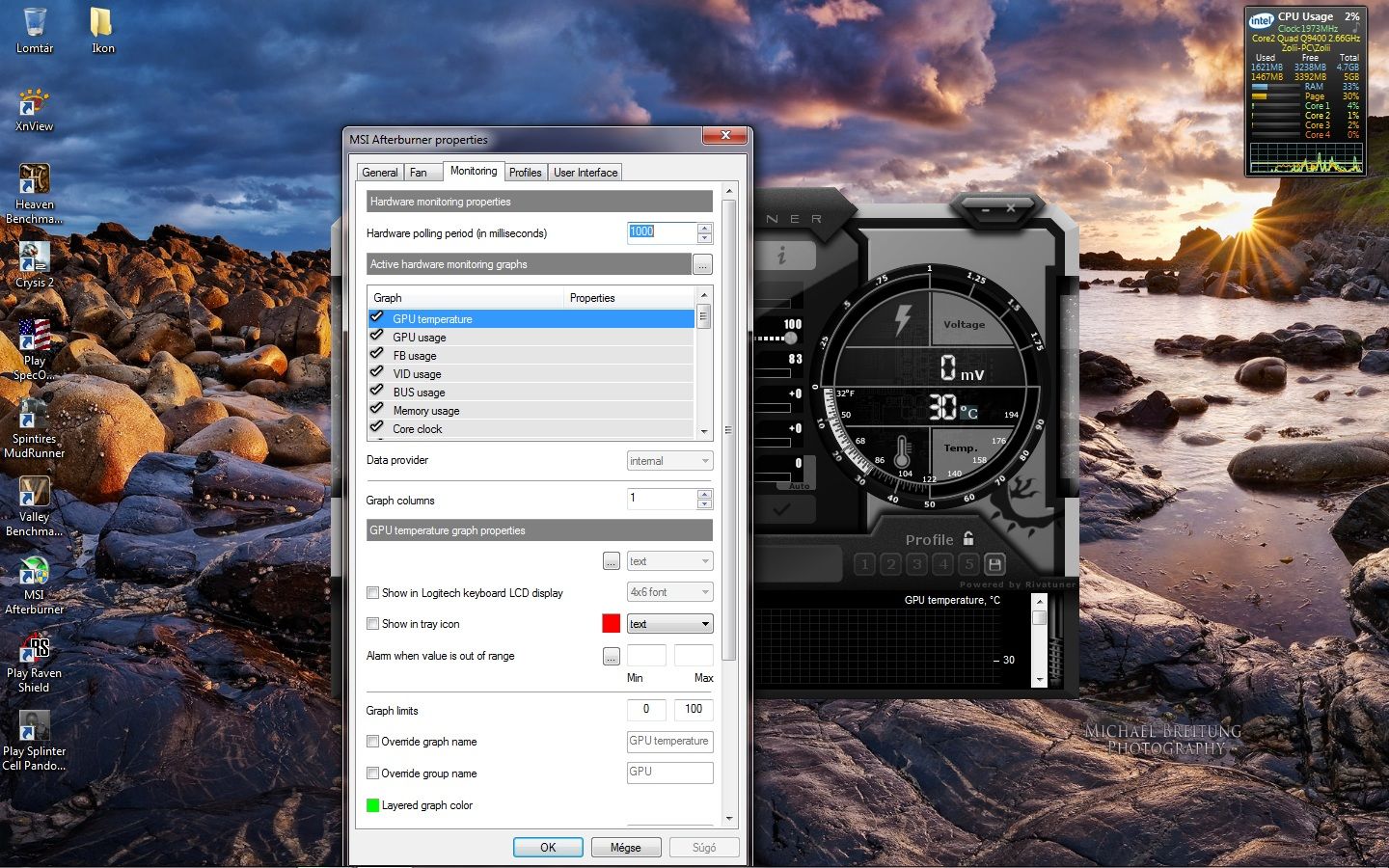
Task: Click the Graph limits maximum field showing 100
Action: click(694, 710)
